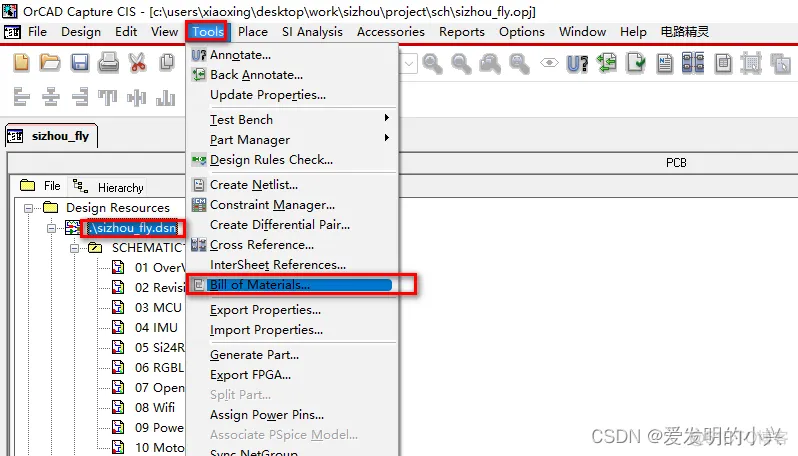The image size is (798, 456).
Task: Open the View menu
Action: point(164,32)
